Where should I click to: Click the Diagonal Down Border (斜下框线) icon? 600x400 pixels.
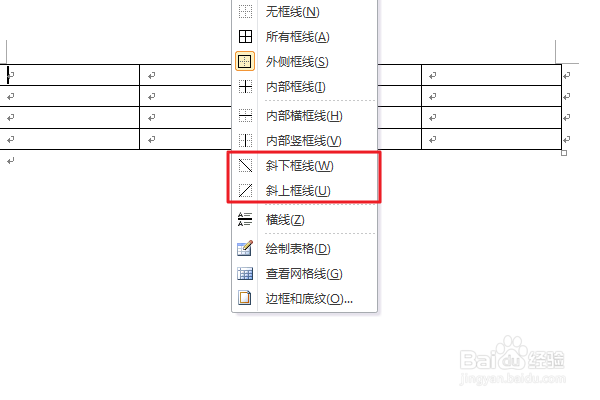pyautogui.click(x=245, y=166)
